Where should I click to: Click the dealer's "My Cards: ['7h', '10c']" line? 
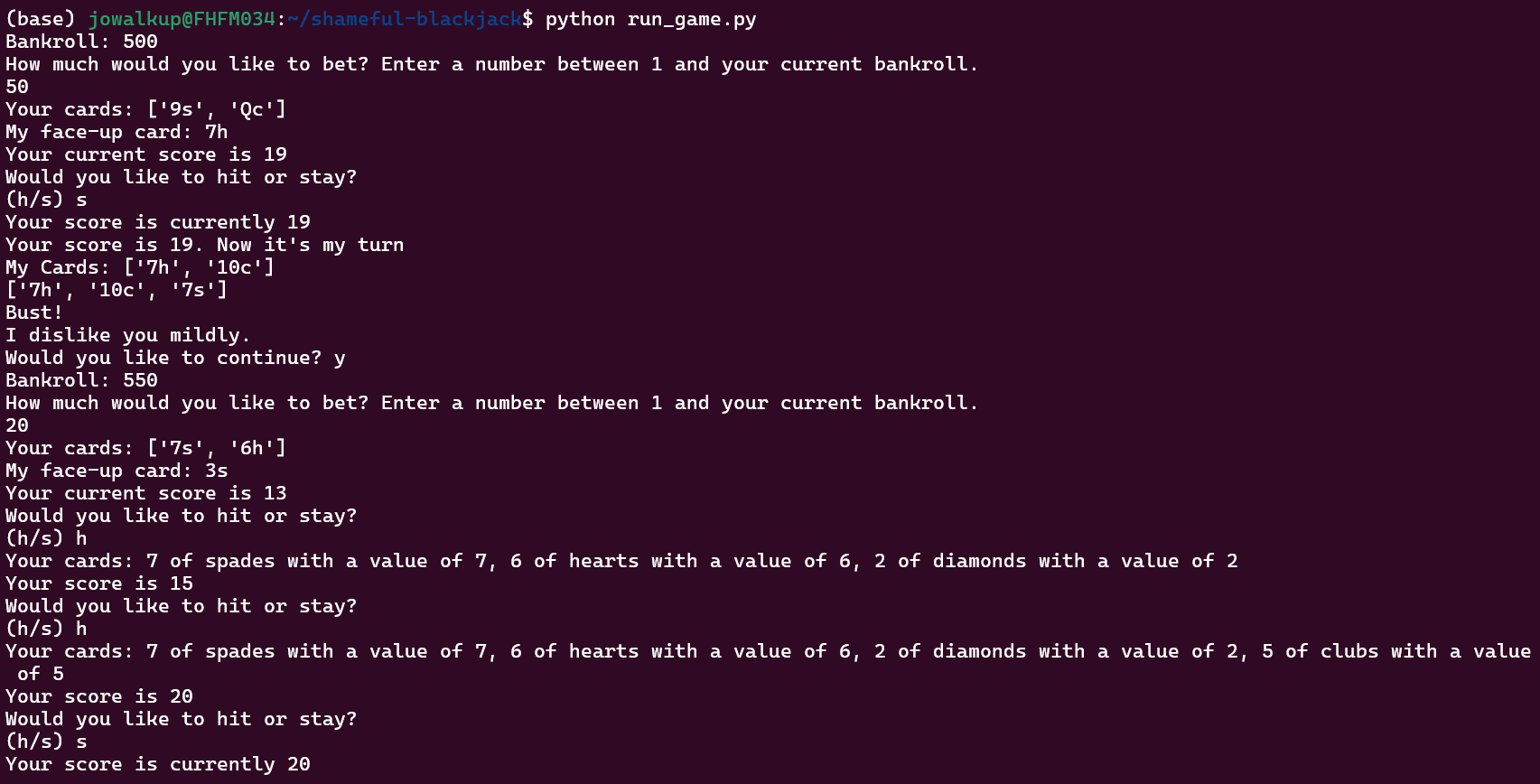140,267
